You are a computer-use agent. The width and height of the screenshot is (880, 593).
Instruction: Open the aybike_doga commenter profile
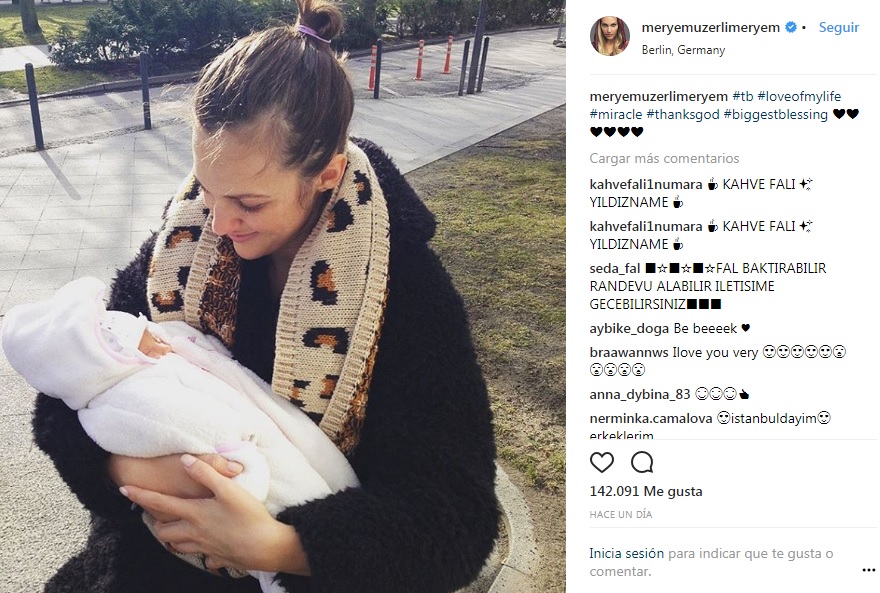coord(629,329)
